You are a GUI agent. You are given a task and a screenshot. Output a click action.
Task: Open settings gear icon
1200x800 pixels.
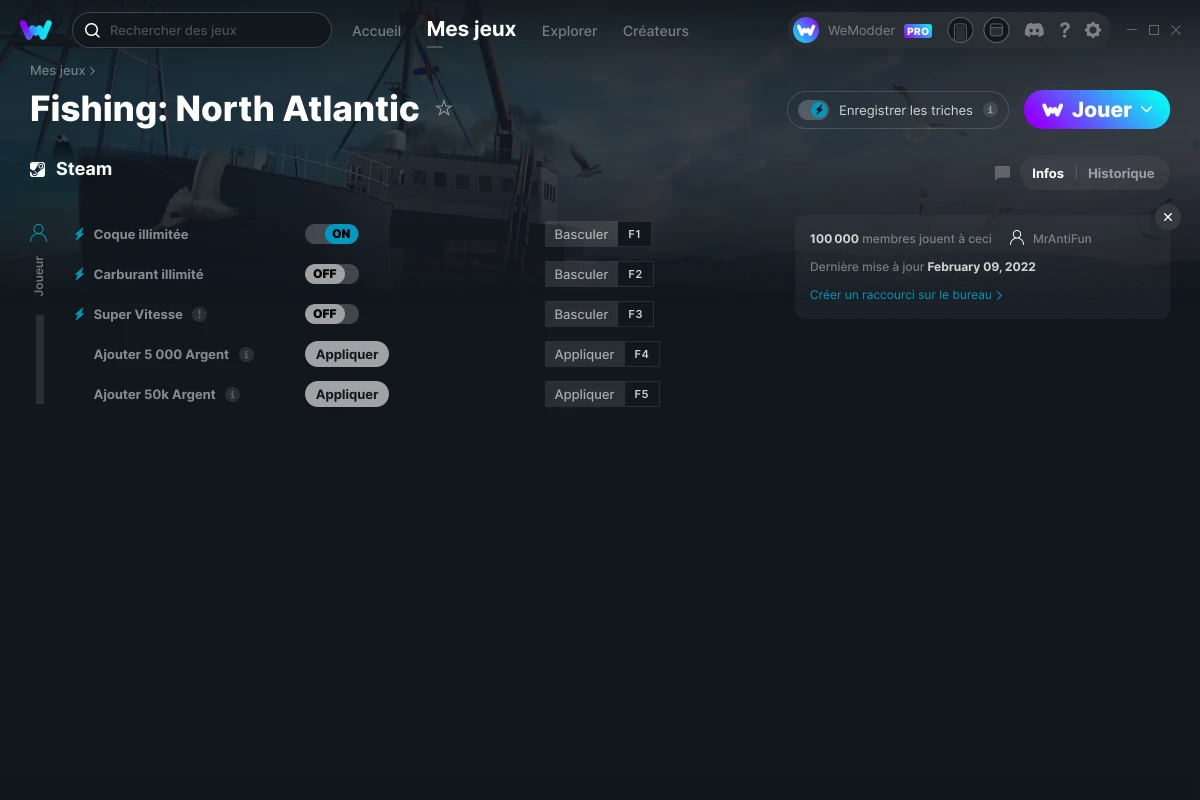coord(1093,30)
